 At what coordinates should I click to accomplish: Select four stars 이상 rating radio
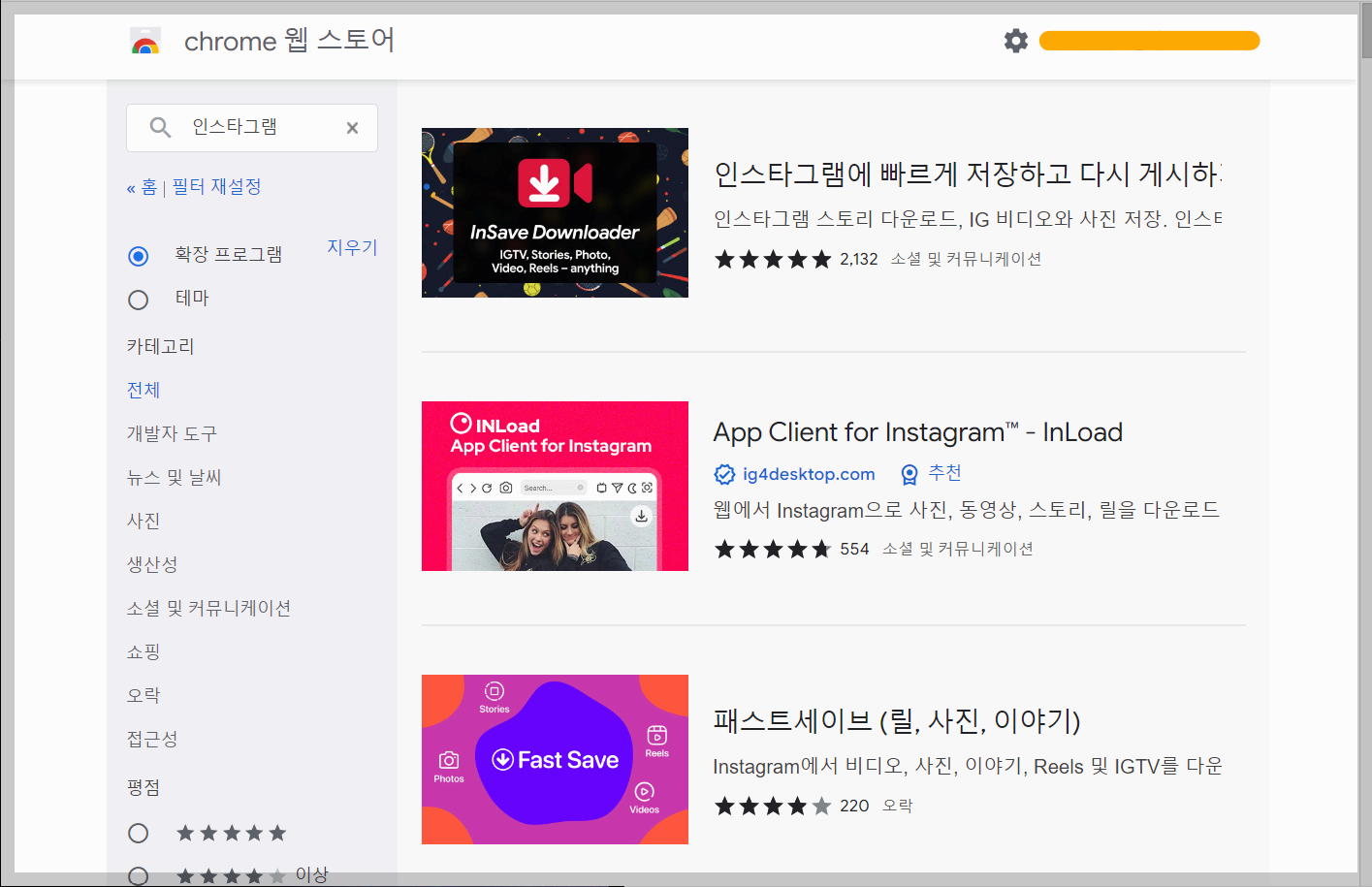[139, 876]
